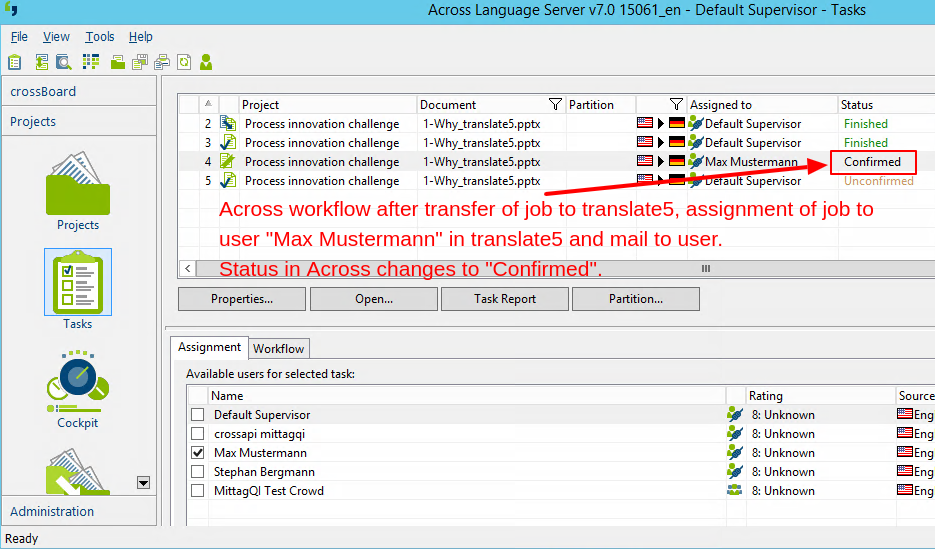Click the user icon beside crossapi mittagqi

(735, 433)
